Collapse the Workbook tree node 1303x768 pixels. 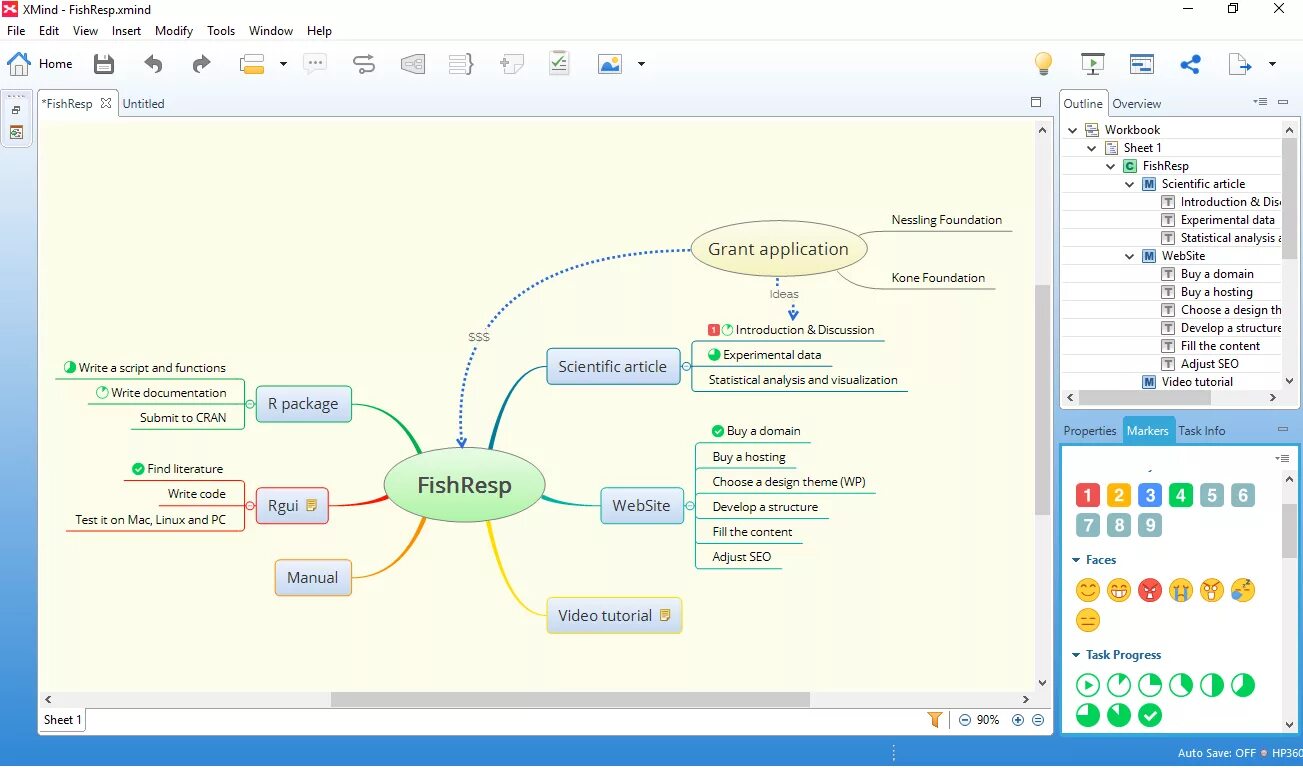click(1073, 130)
